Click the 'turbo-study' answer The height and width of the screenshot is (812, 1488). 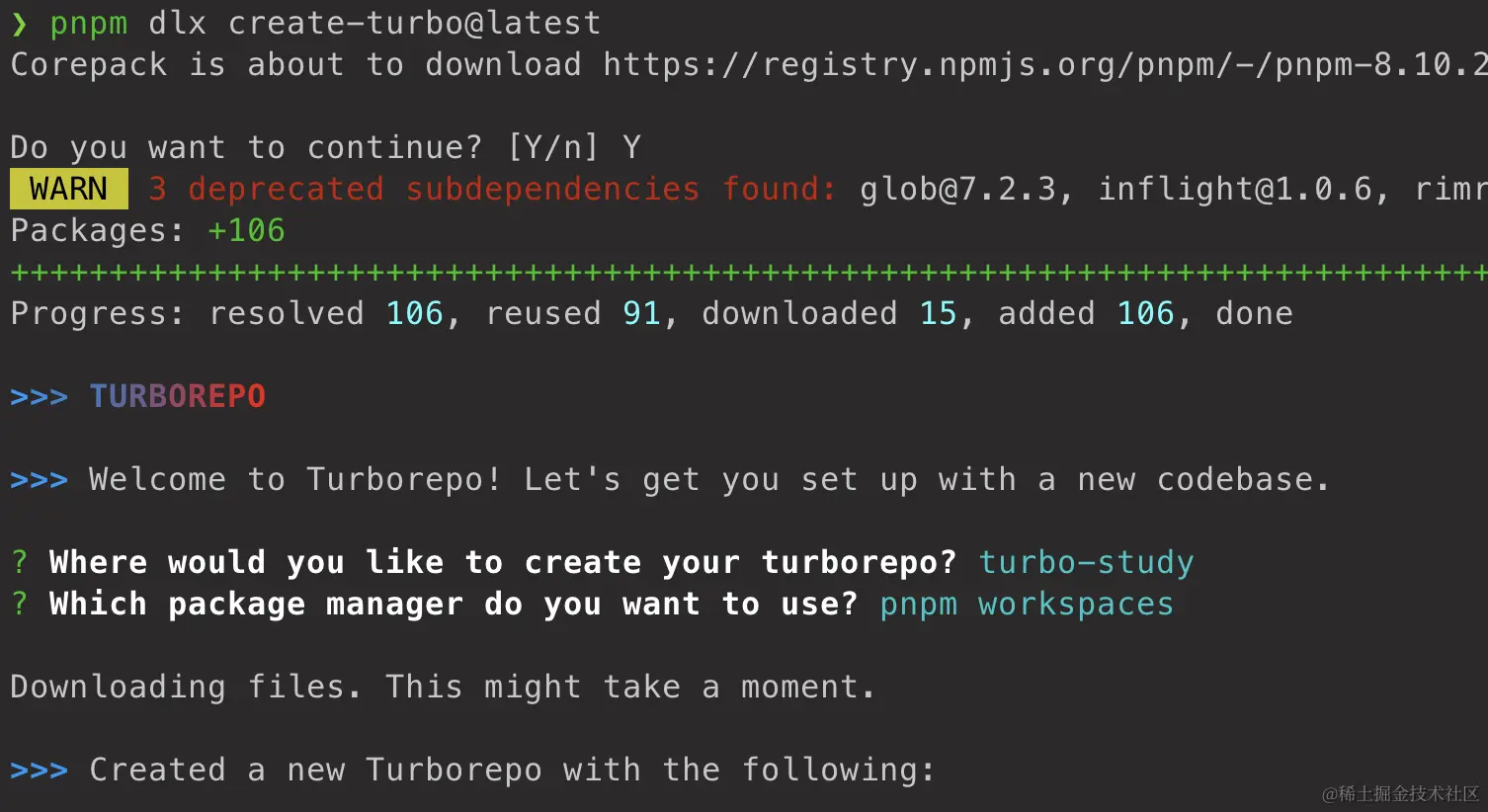pyautogui.click(x=1086, y=562)
